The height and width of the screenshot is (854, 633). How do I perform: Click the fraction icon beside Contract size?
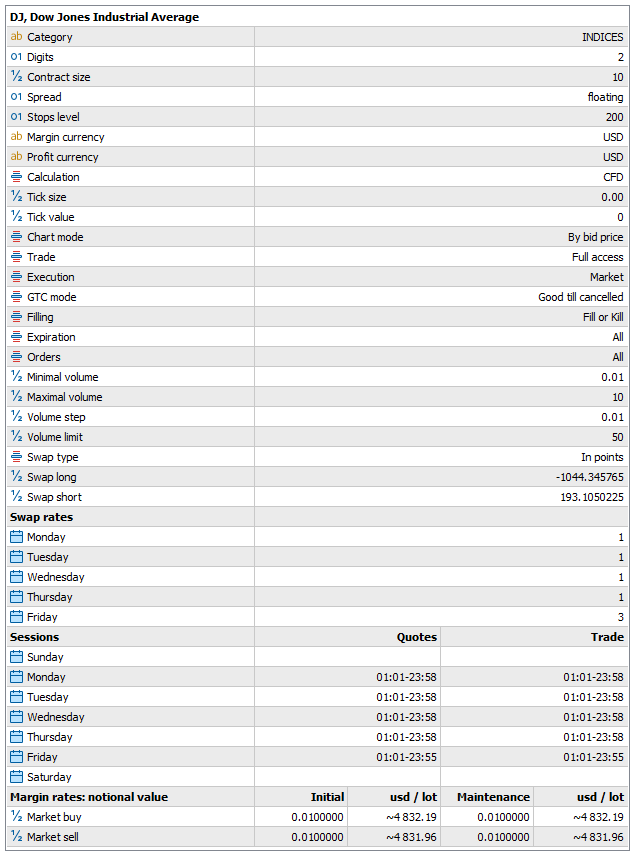(16, 77)
